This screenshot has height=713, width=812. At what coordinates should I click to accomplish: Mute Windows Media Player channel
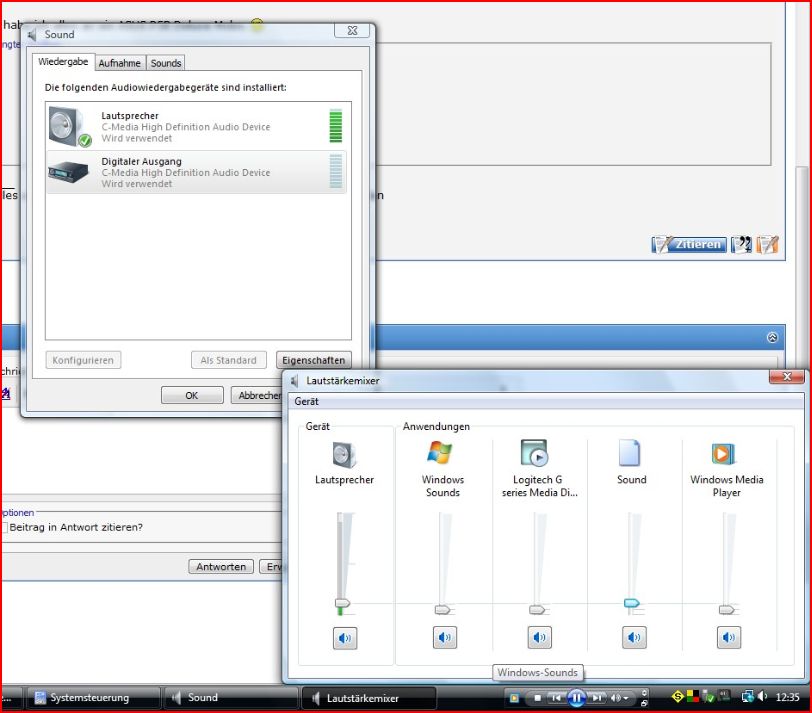pyautogui.click(x=729, y=637)
